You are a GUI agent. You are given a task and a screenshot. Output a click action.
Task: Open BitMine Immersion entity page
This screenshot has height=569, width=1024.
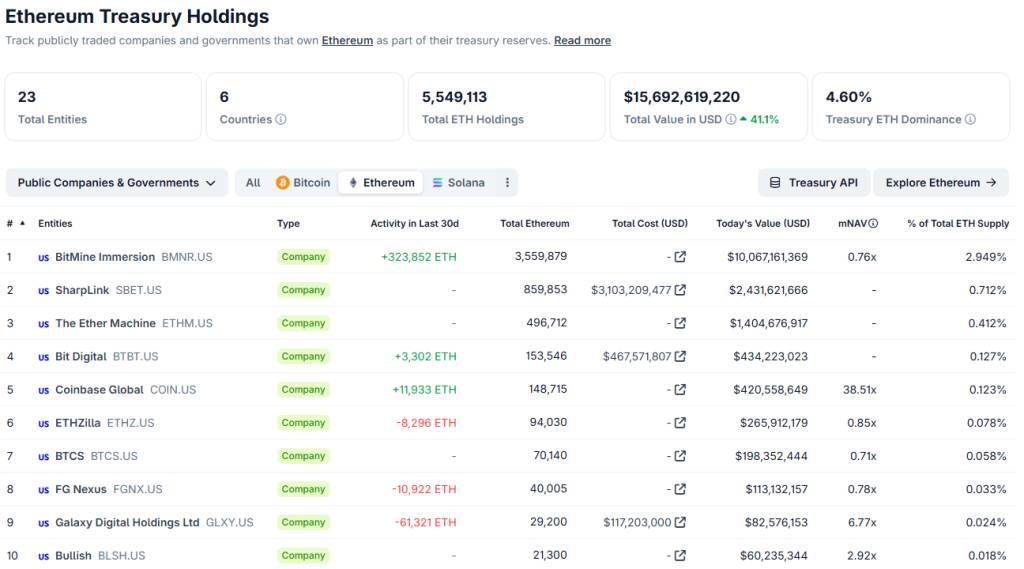pos(105,257)
